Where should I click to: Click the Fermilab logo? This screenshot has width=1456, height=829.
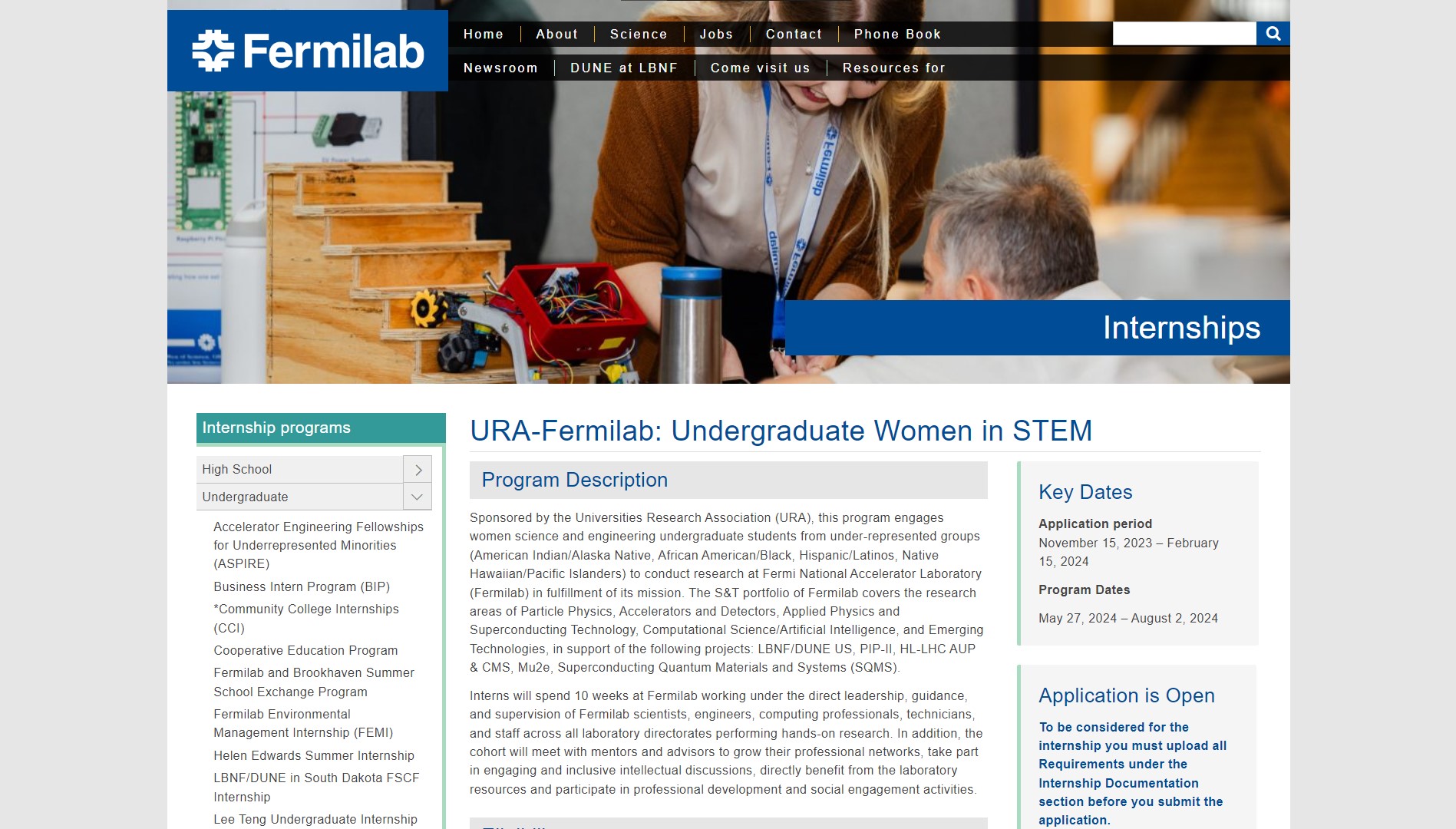307,51
